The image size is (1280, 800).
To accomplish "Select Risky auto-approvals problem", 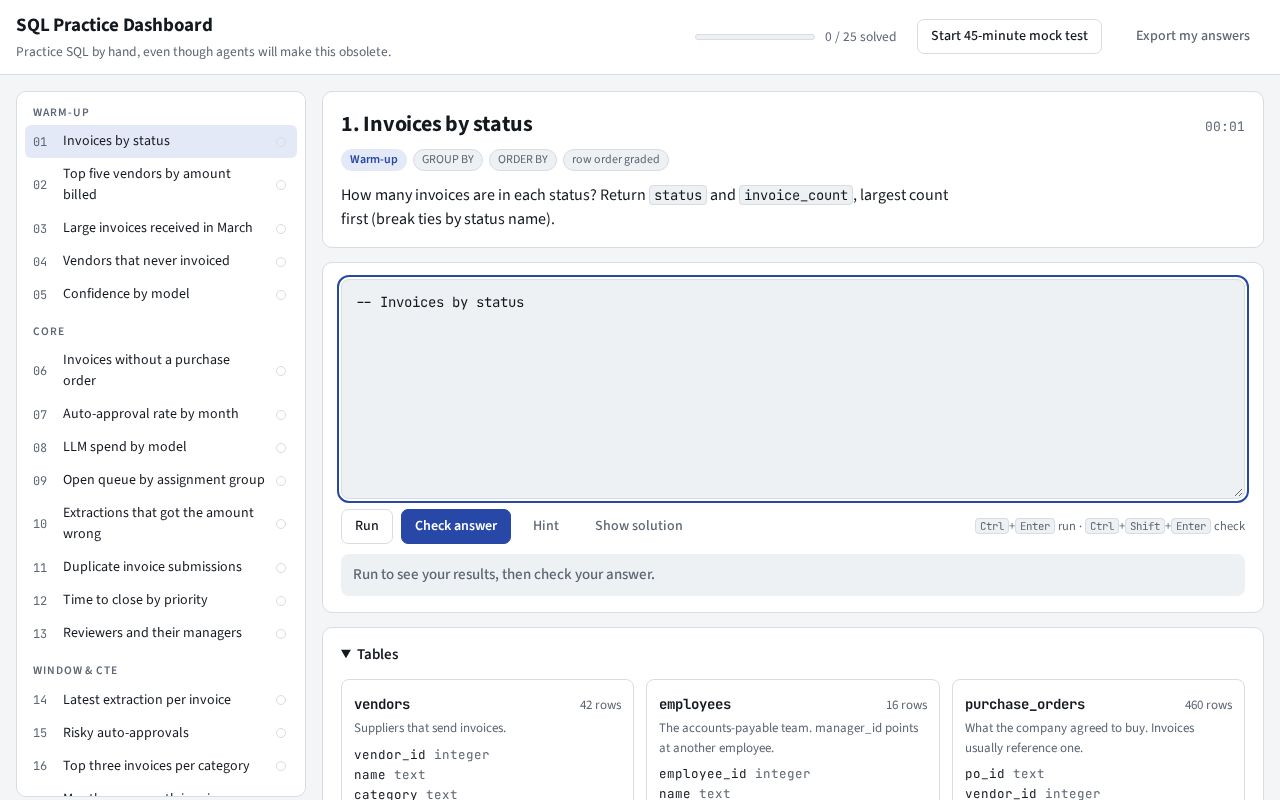I will tap(161, 733).
